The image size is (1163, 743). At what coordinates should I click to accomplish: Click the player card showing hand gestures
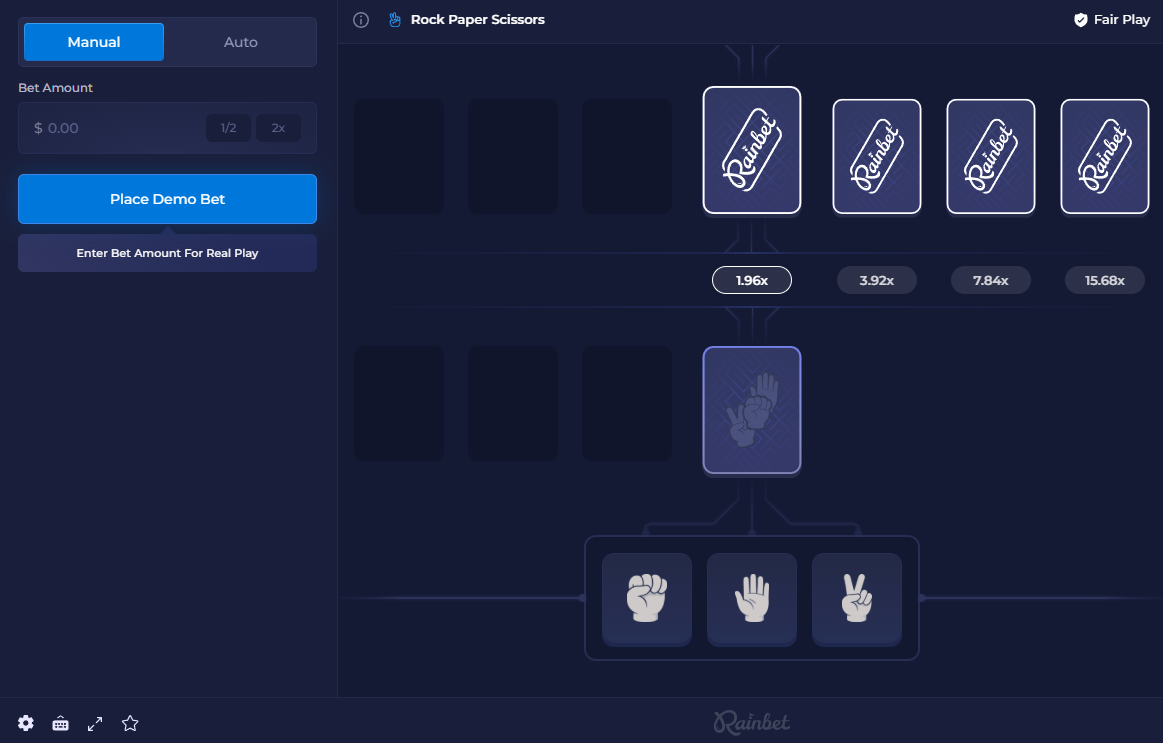click(751, 410)
